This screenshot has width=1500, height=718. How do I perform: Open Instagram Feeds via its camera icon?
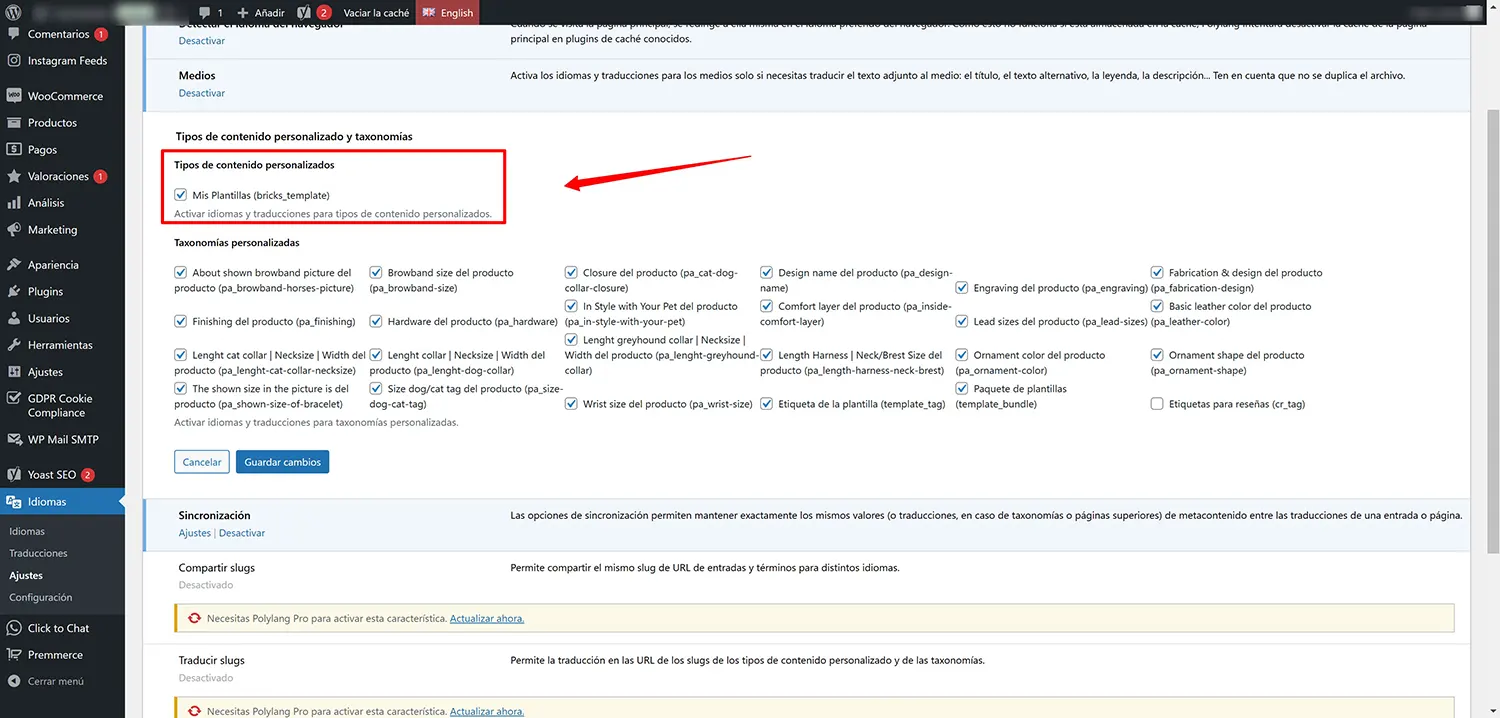14,61
